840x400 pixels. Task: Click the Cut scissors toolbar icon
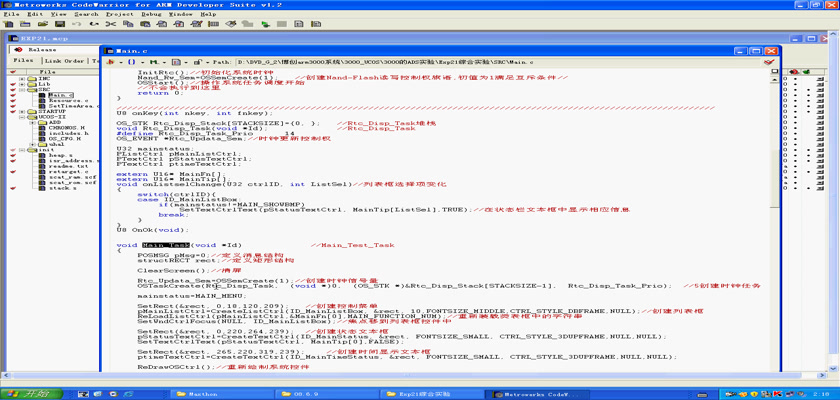(x=111, y=24)
